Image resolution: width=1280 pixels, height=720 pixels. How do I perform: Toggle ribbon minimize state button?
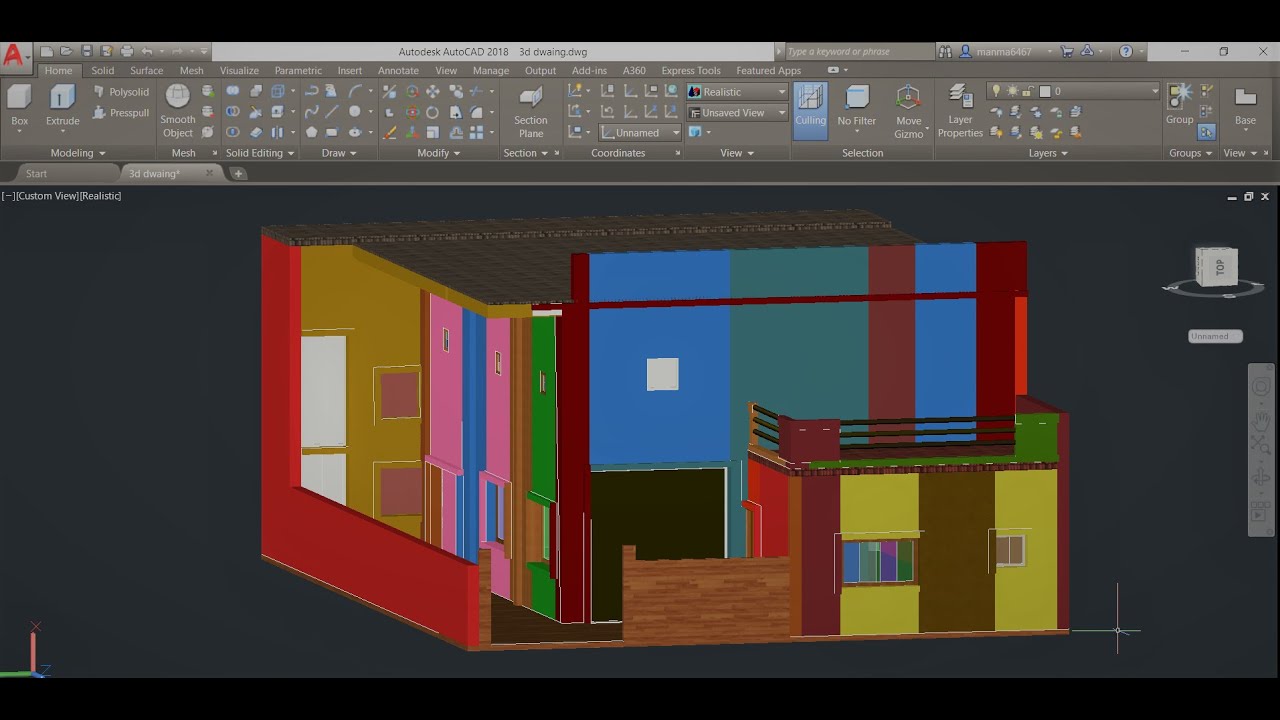tap(833, 70)
